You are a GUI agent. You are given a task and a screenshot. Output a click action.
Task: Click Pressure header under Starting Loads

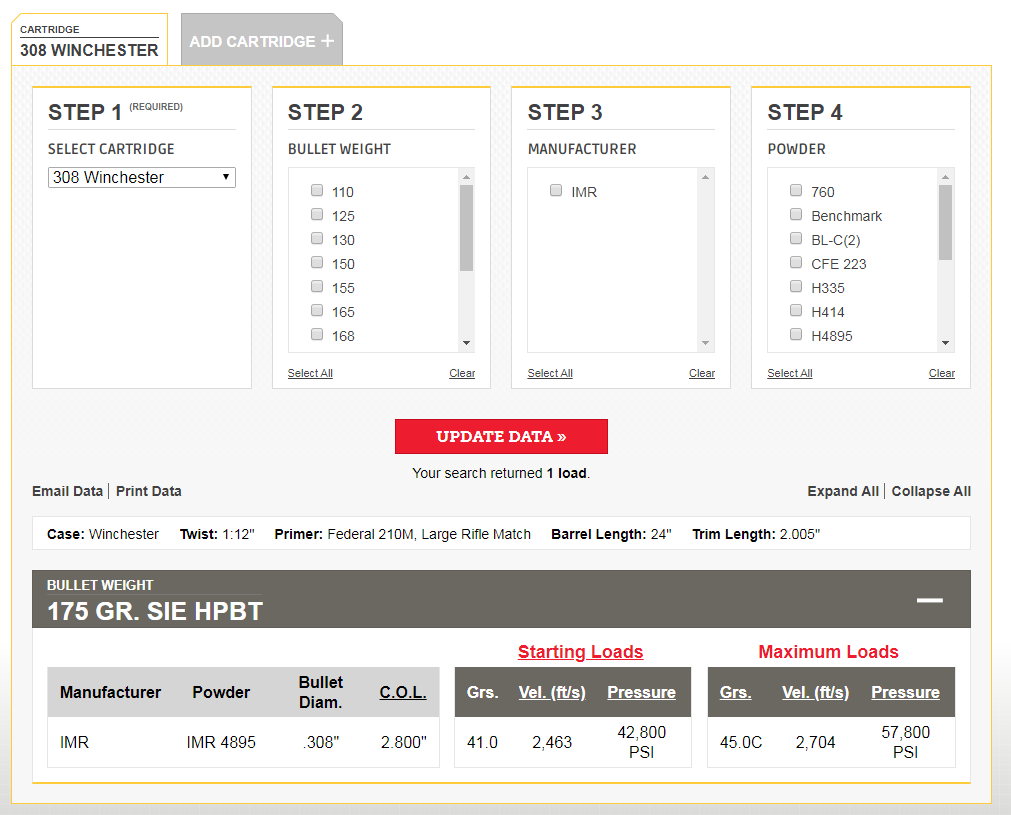[642, 692]
